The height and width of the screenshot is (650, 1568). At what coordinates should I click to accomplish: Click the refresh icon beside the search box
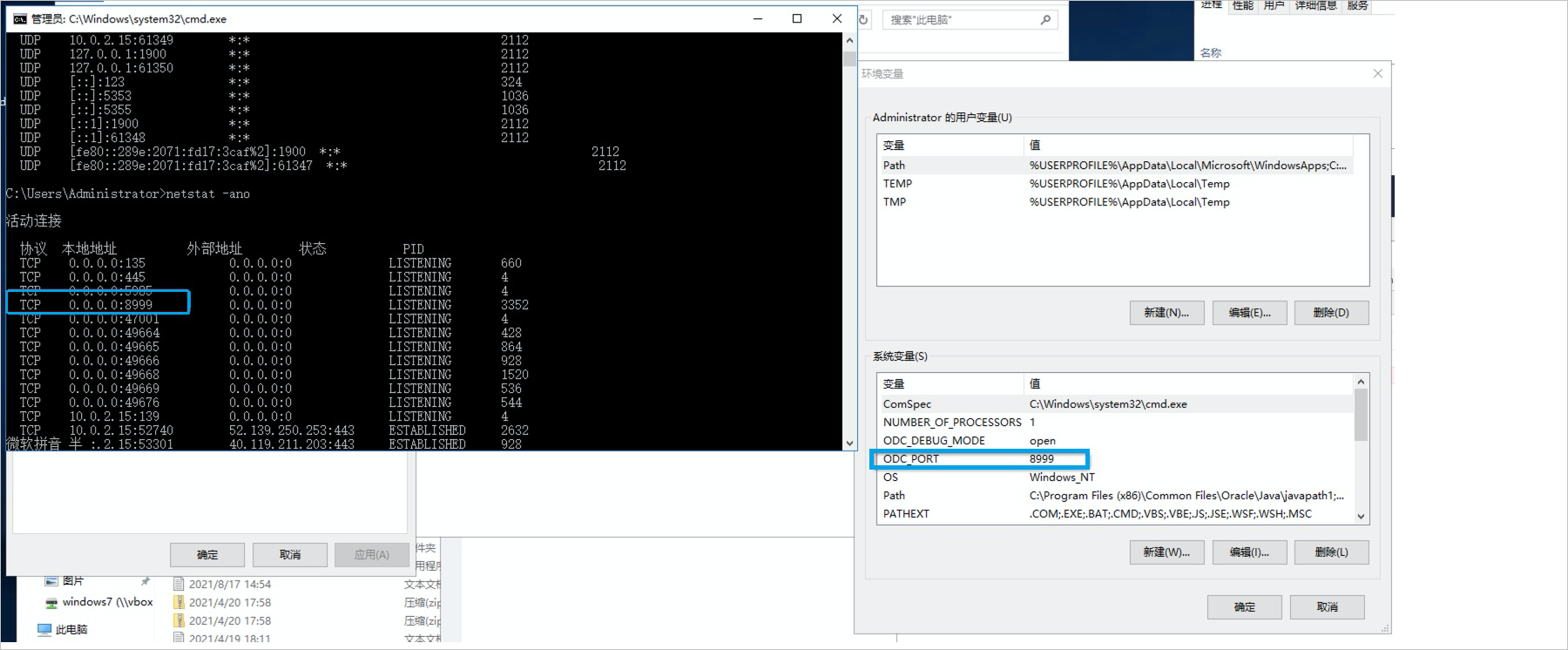point(864,20)
